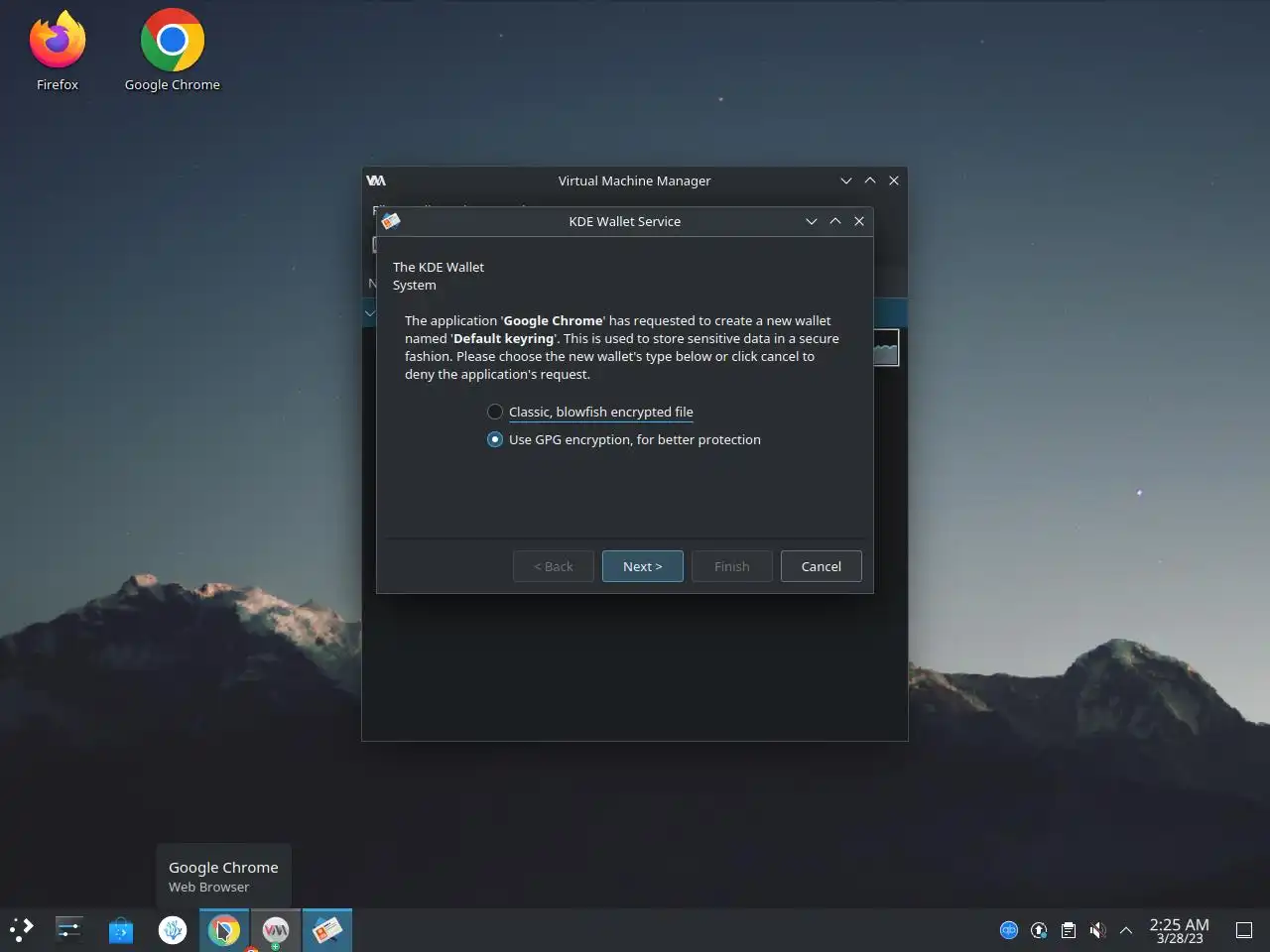Screen dimensions: 1270x952
Task: Maximize the KDE Wallet Service dialog
Action: (835, 221)
